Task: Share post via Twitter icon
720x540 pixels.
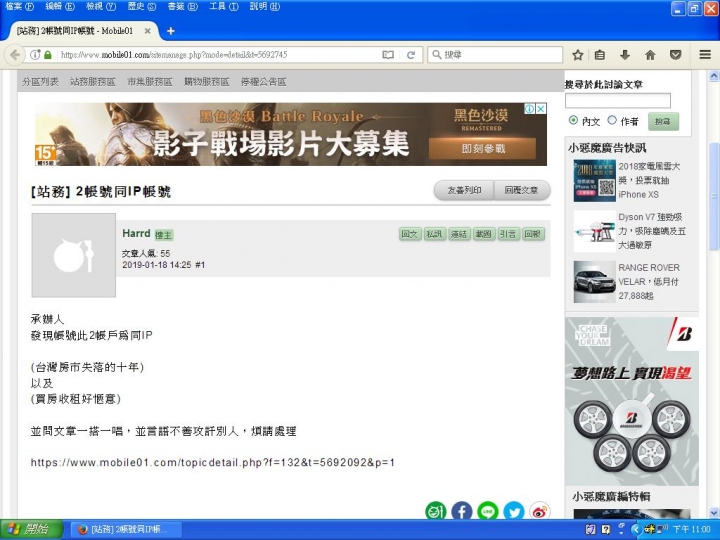Action: click(x=514, y=511)
